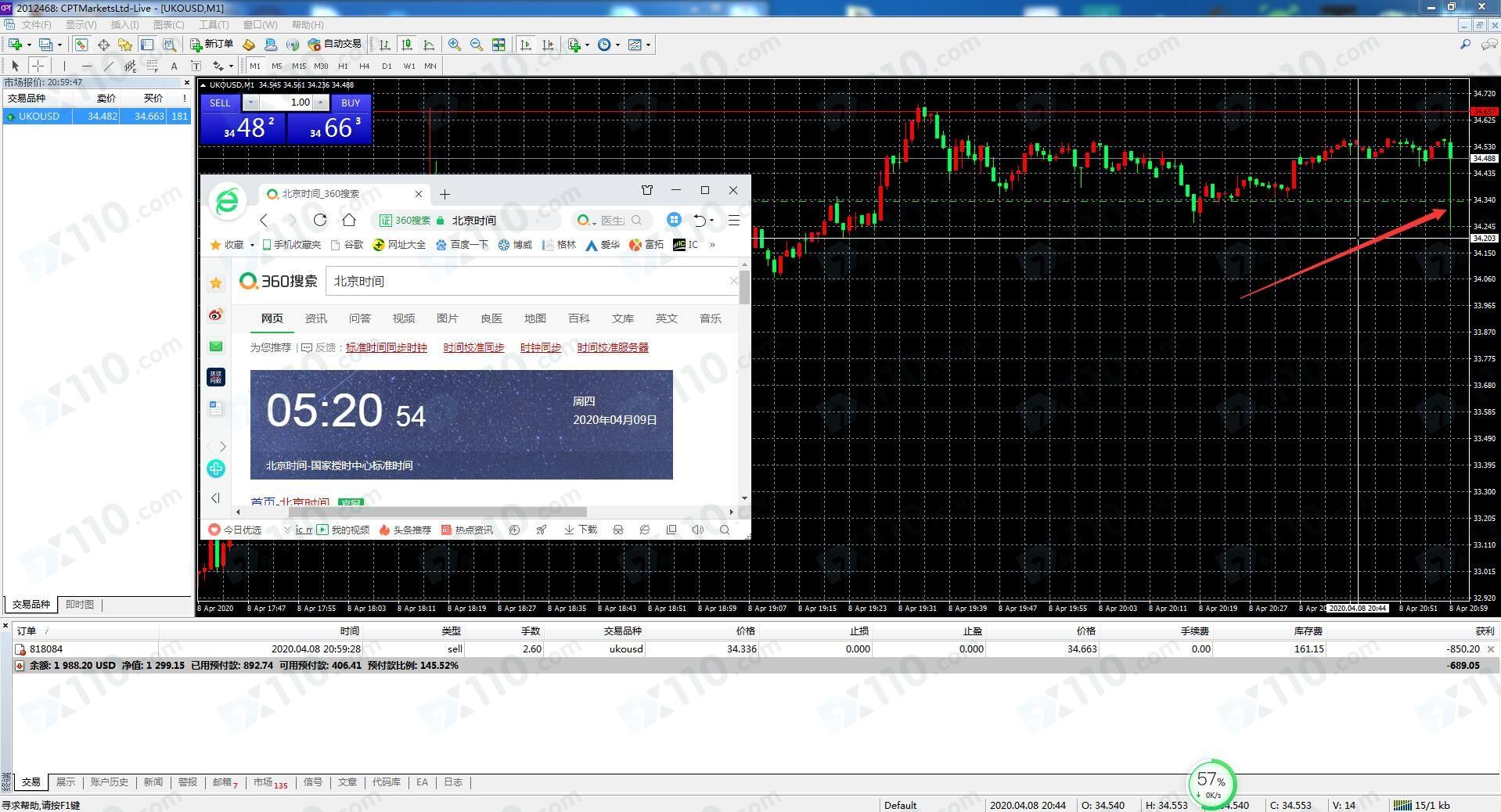Open the 资讯 search category tab
The image size is (1501, 812).
coord(316,318)
